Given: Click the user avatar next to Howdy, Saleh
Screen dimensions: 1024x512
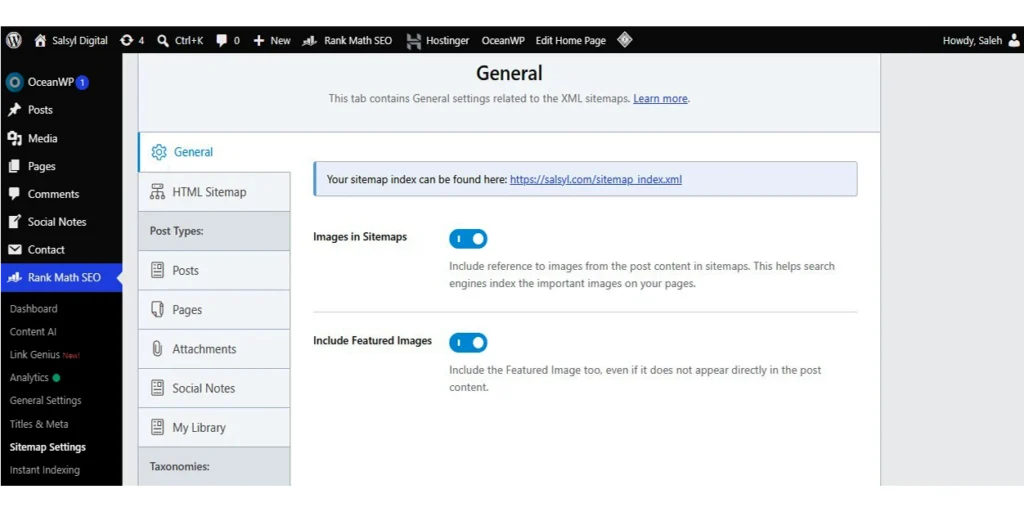Looking at the screenshot, I should tap(1014, 40).
